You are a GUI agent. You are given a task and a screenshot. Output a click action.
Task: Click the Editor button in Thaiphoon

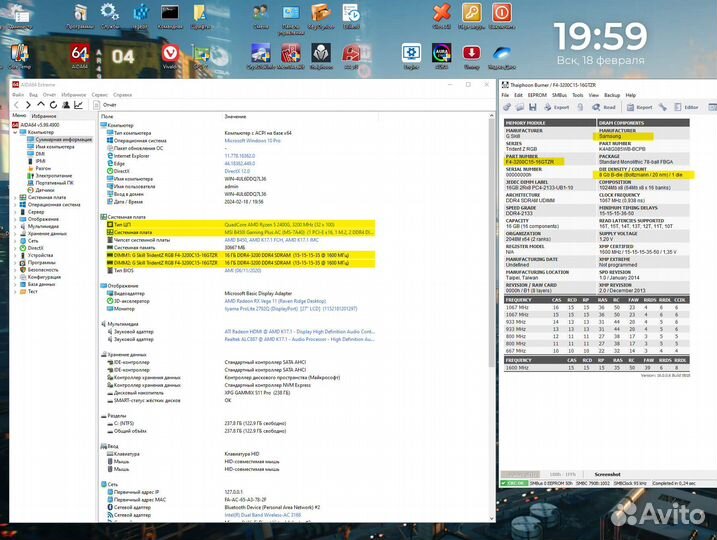pos(686,107)
